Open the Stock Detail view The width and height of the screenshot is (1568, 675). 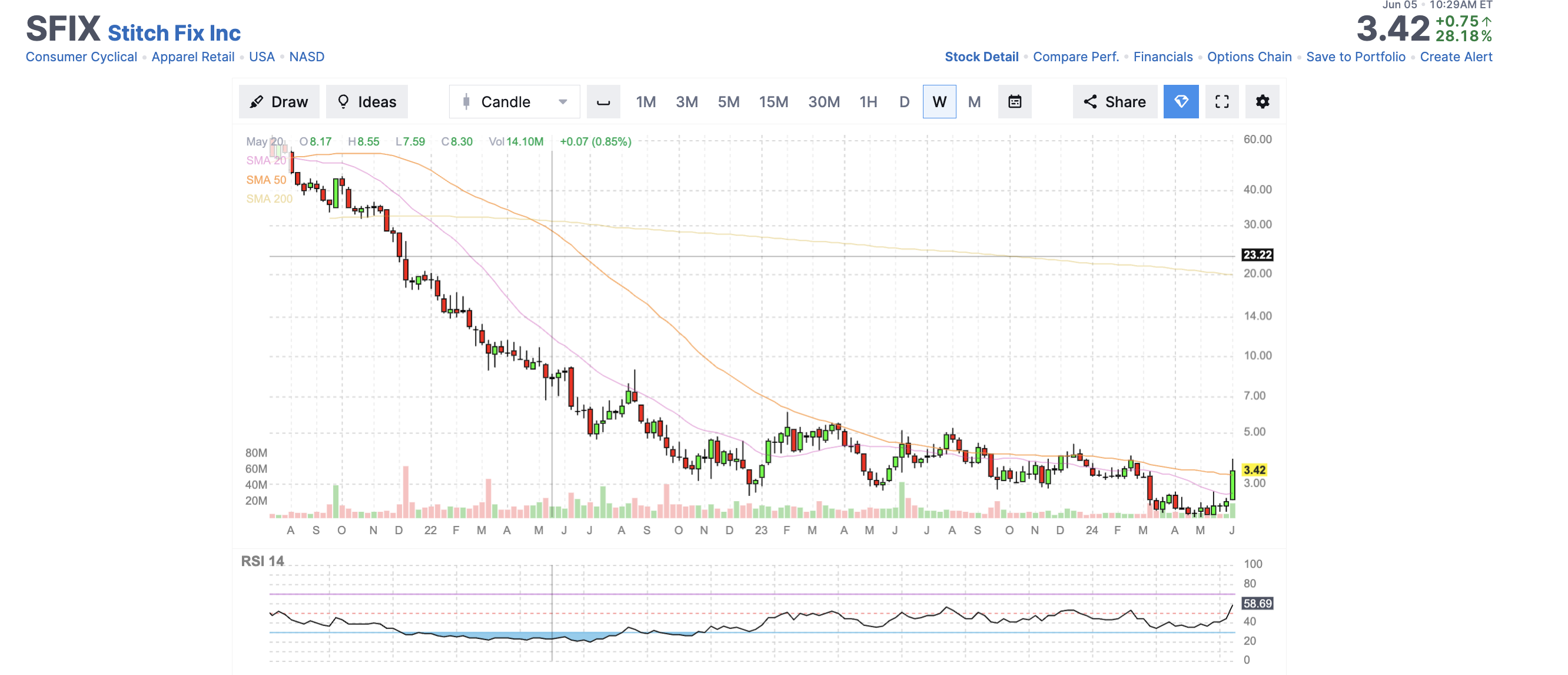pos(981,57)
